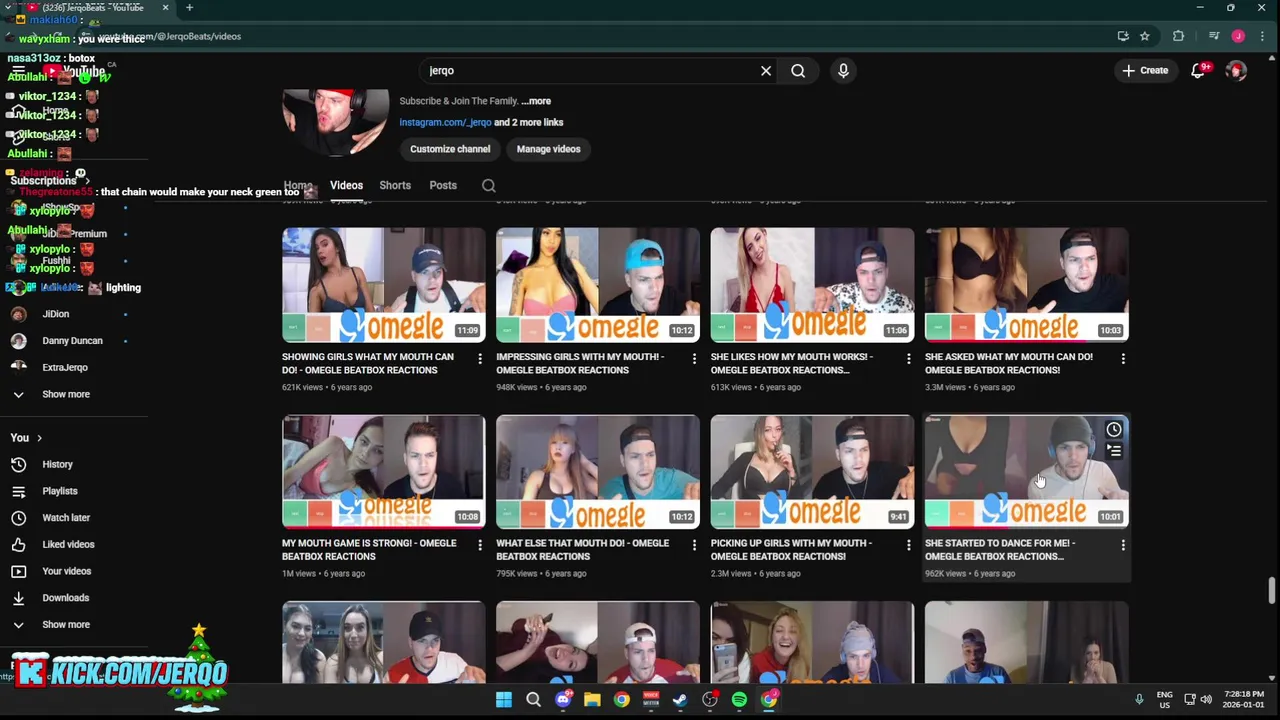This screenshot has height=720, width=1280.
Task: Install app icon in address bar
Action: click(1123, 36)
